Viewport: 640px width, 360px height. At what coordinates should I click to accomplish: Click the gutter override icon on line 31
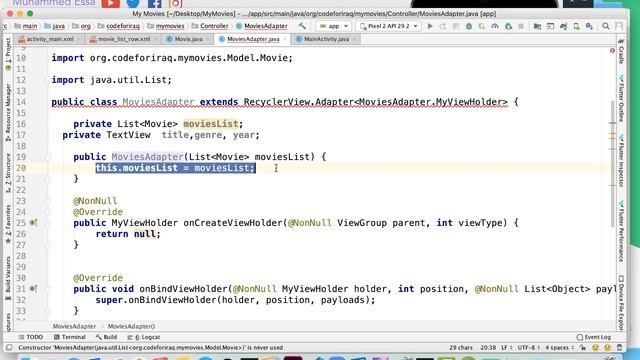coord(33,289)
